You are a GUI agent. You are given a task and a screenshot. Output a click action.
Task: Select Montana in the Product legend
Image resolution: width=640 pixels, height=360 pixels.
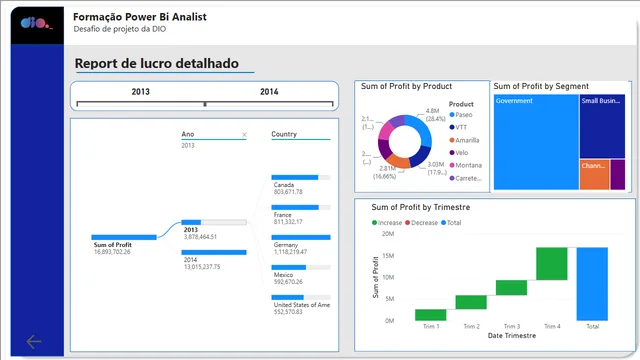click(465, 165)
